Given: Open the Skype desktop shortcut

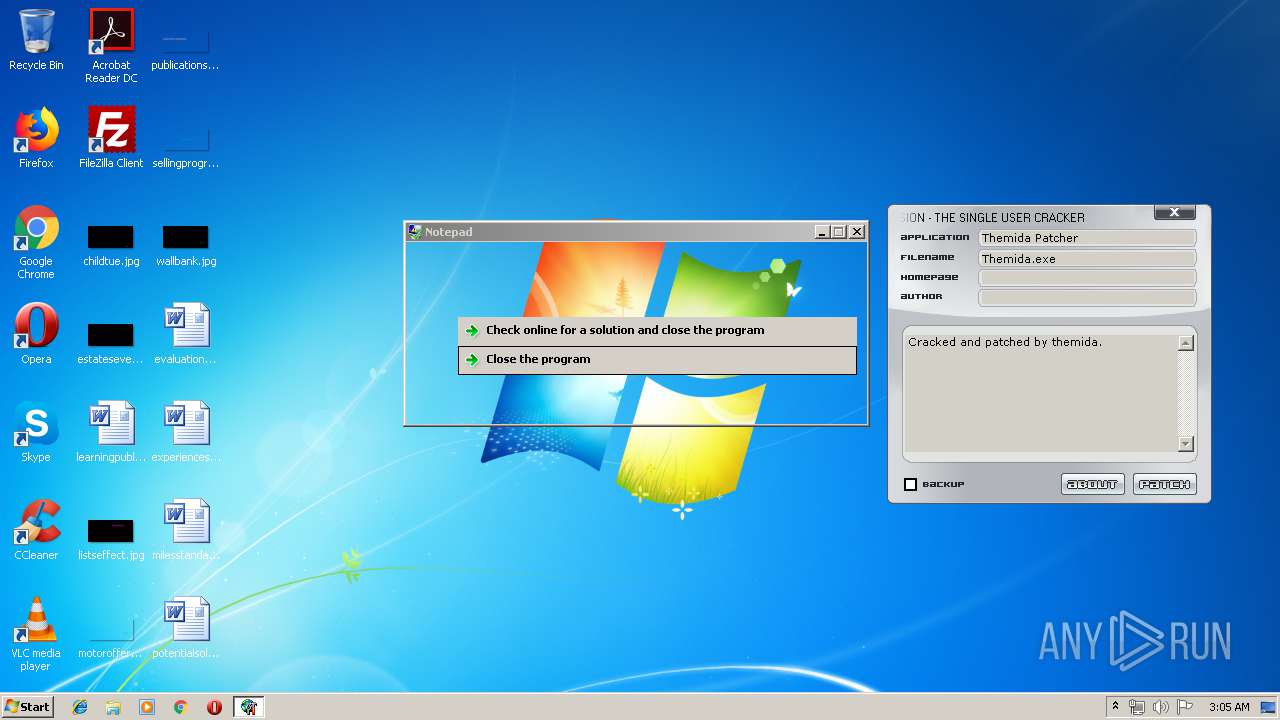Looking at the screenshot, I should coord(36,432).
